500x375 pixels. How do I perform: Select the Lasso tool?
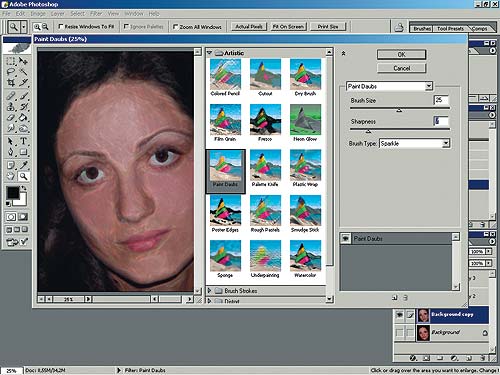(x=11, y=72)
